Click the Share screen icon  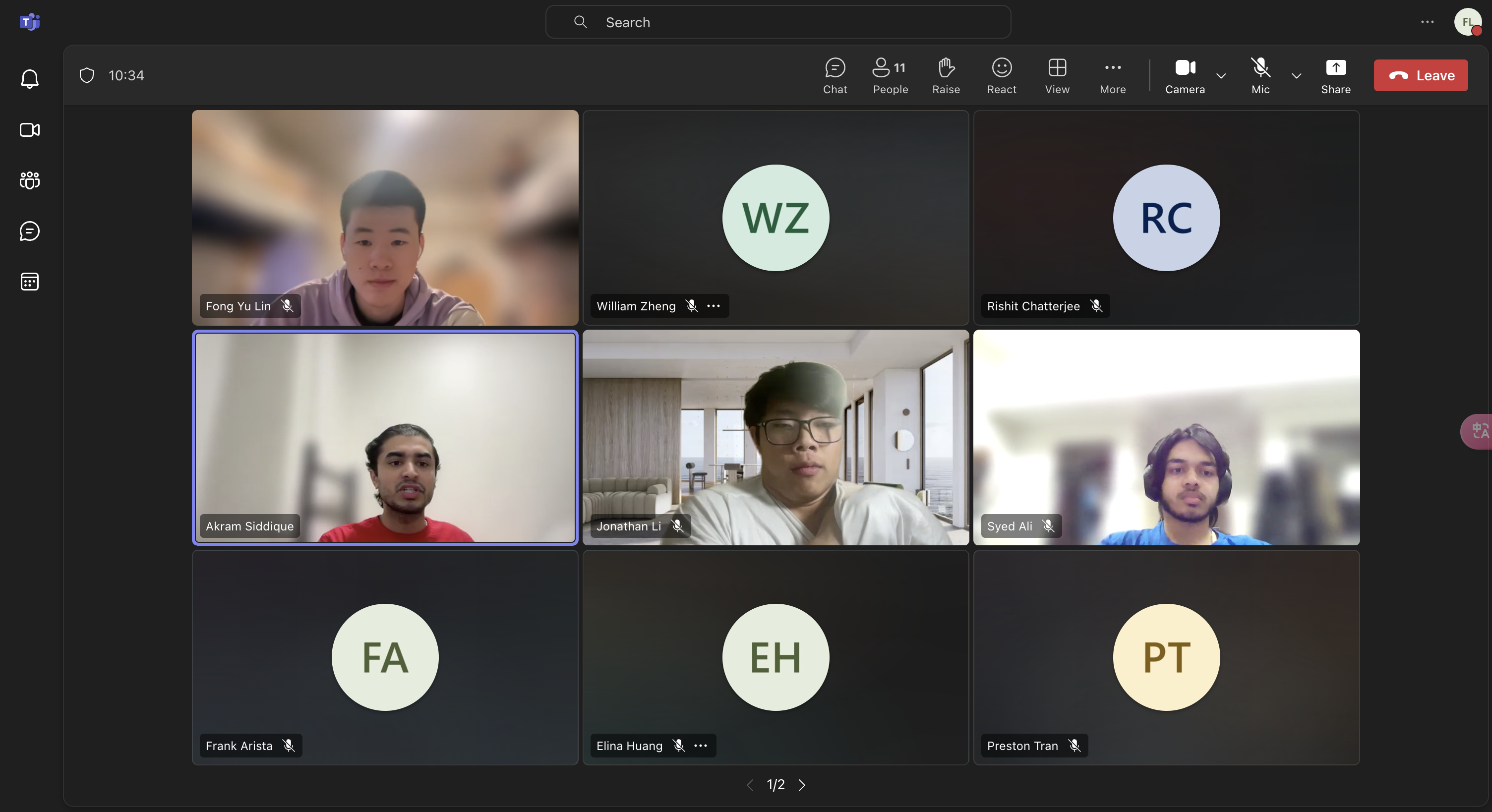tap(1336, 75)
